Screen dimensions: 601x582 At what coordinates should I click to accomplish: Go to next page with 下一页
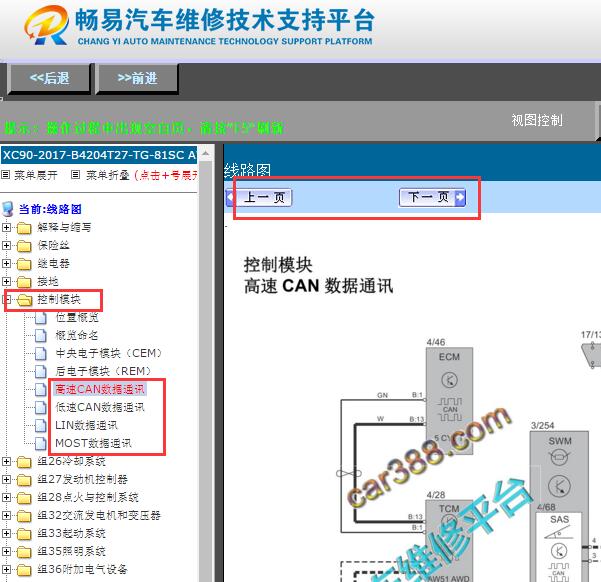click(432, 197)
